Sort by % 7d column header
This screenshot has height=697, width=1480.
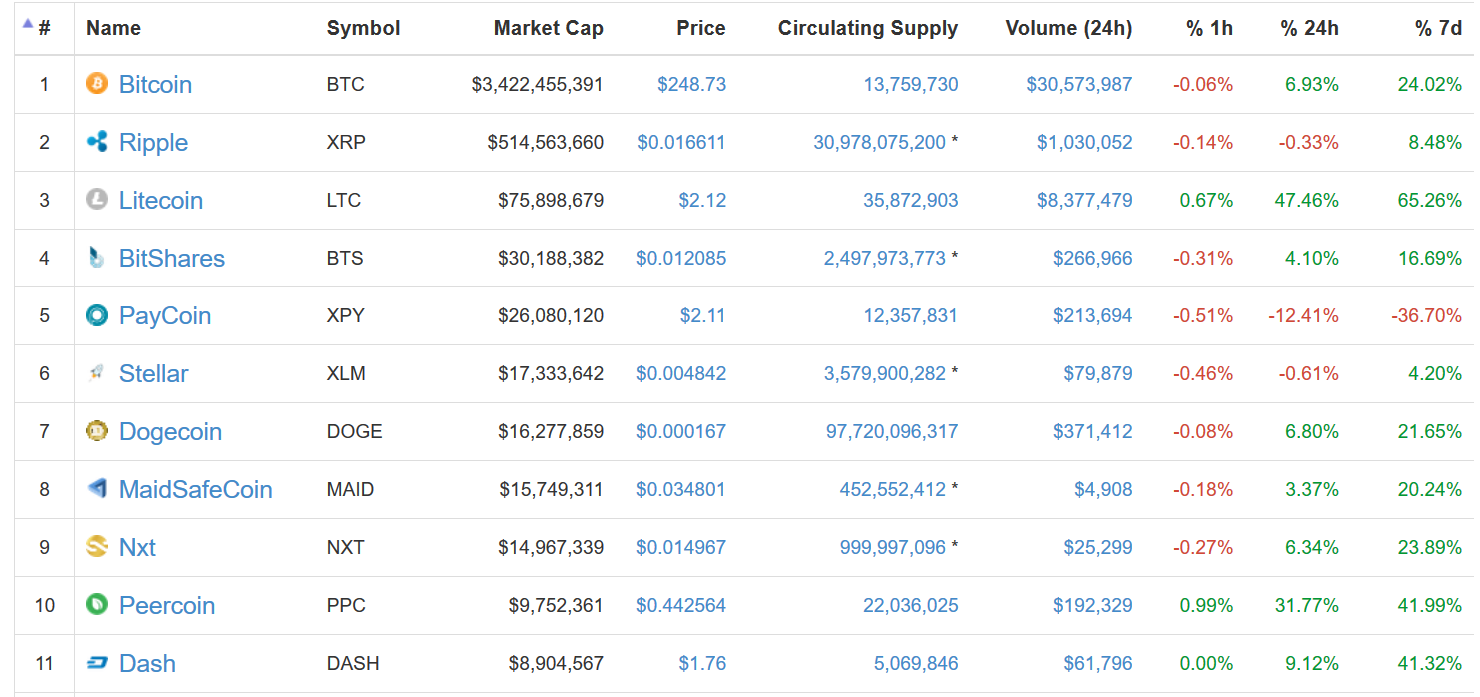(1438, 28)
